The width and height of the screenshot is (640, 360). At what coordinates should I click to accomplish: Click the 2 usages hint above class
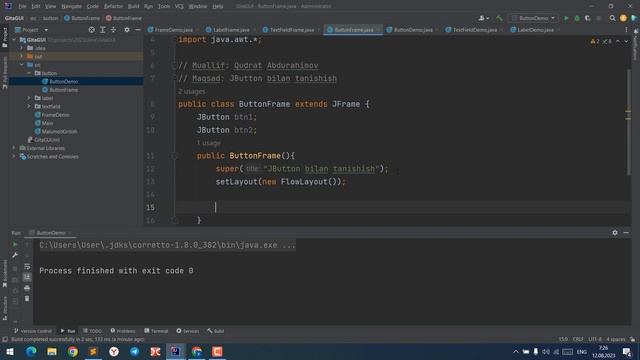(x=191, y=91)
